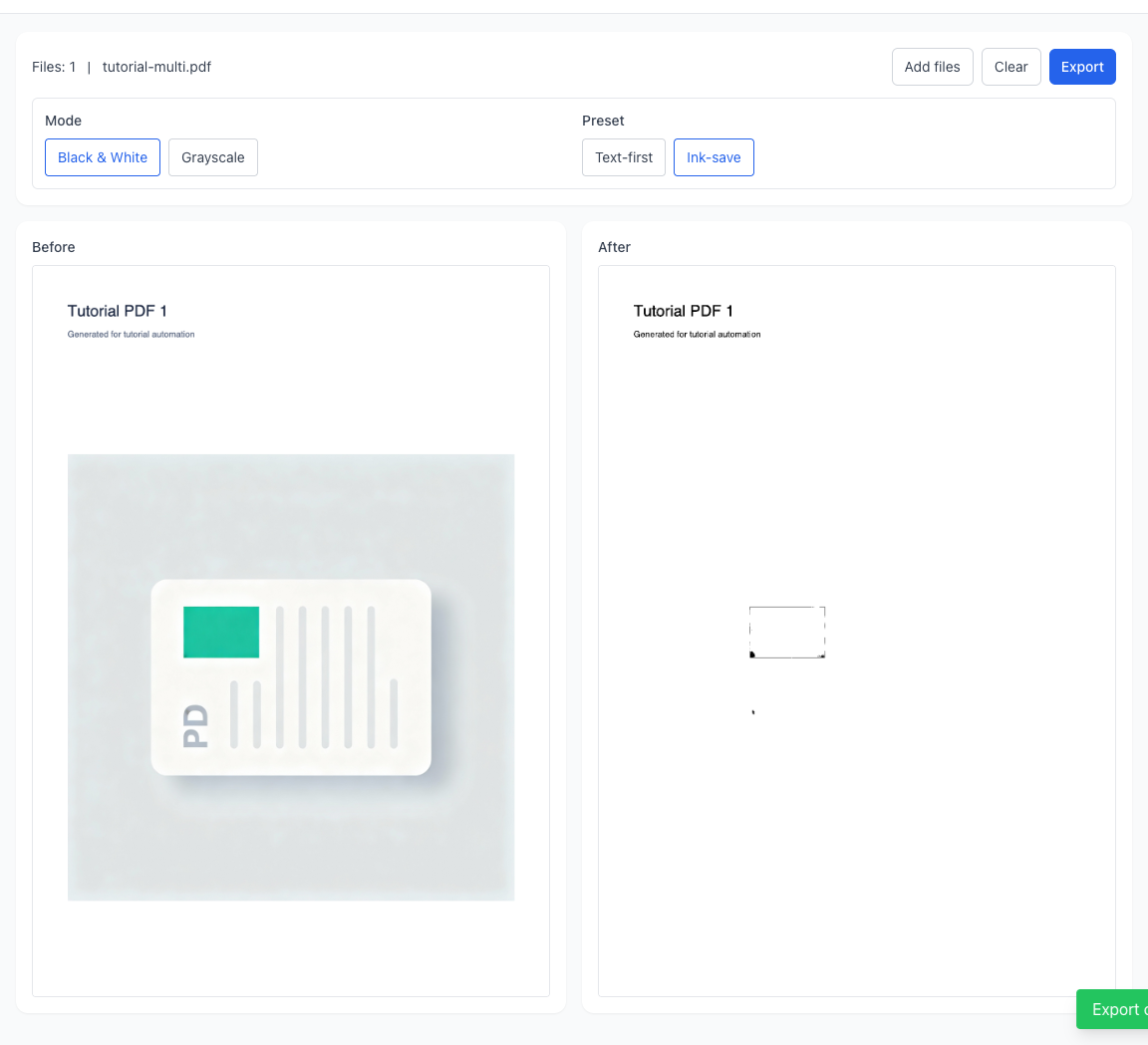Click the Tutorial PDF 1 heading in Before preview
This screenshot has width=1148, height=1045.
117,311
